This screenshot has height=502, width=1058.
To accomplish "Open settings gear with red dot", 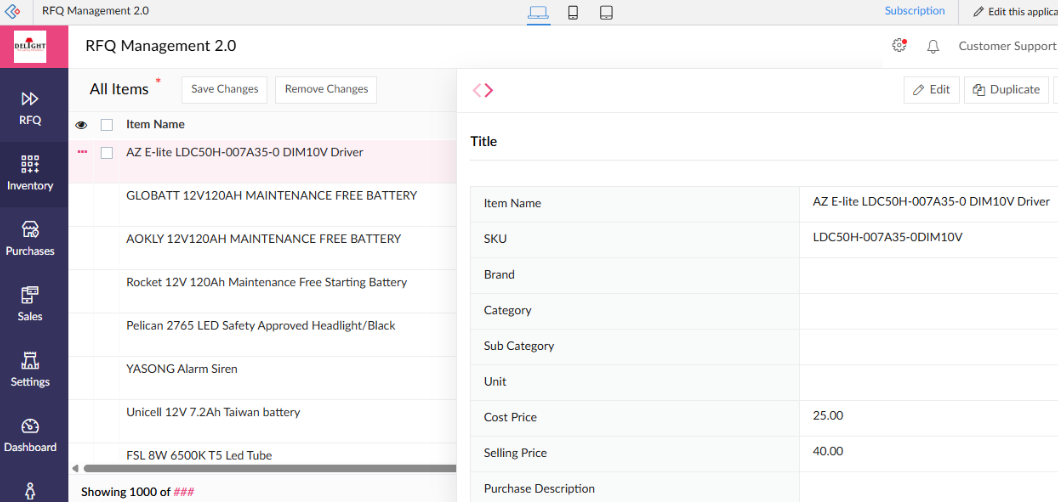I will (x=899, y=45).
